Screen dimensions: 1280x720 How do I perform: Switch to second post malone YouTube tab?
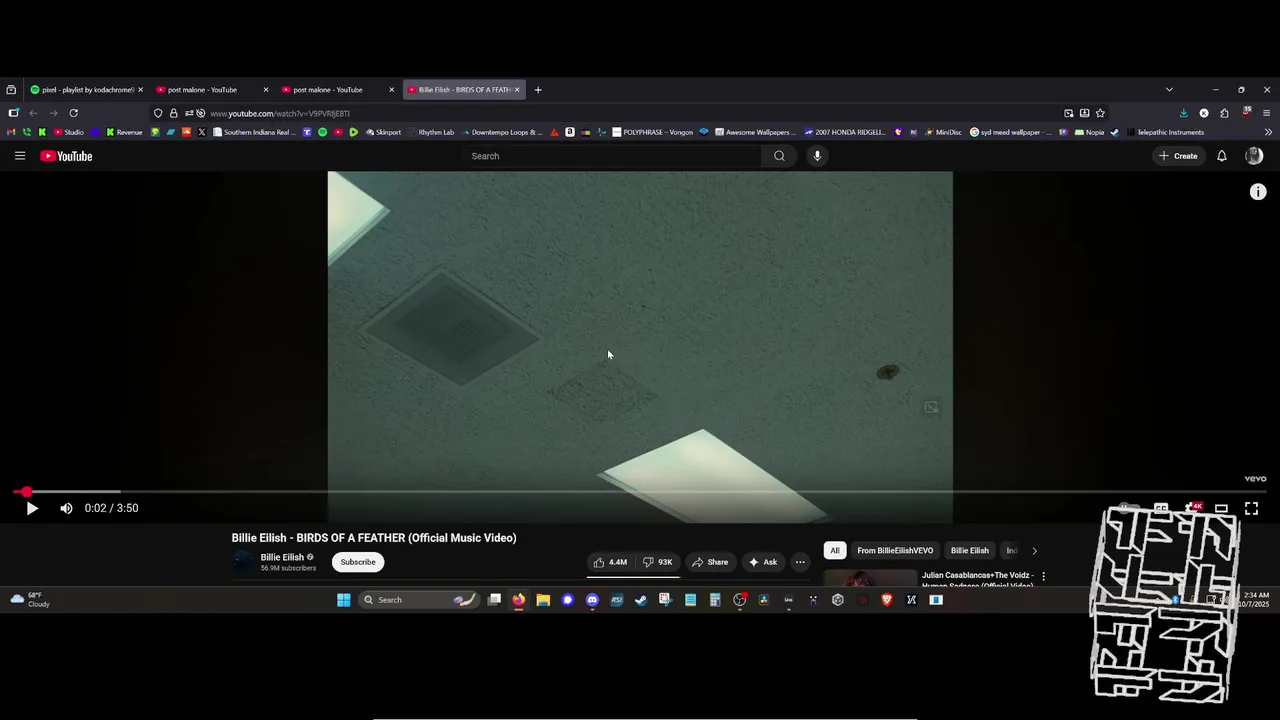(x=335, y=90)
